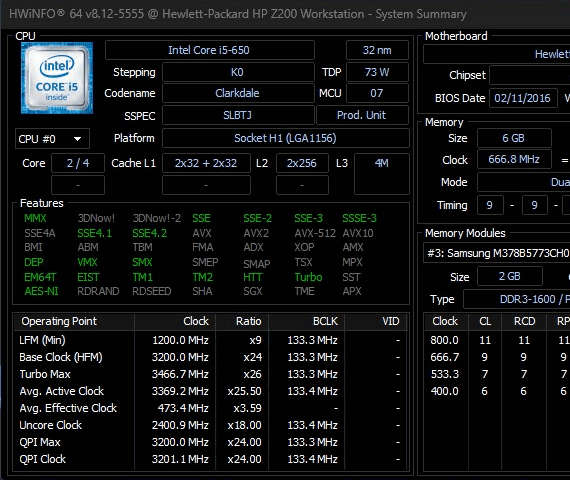
Task: Click the Operating Point column header
Action: pyautogui.click(x=74, y=321)
